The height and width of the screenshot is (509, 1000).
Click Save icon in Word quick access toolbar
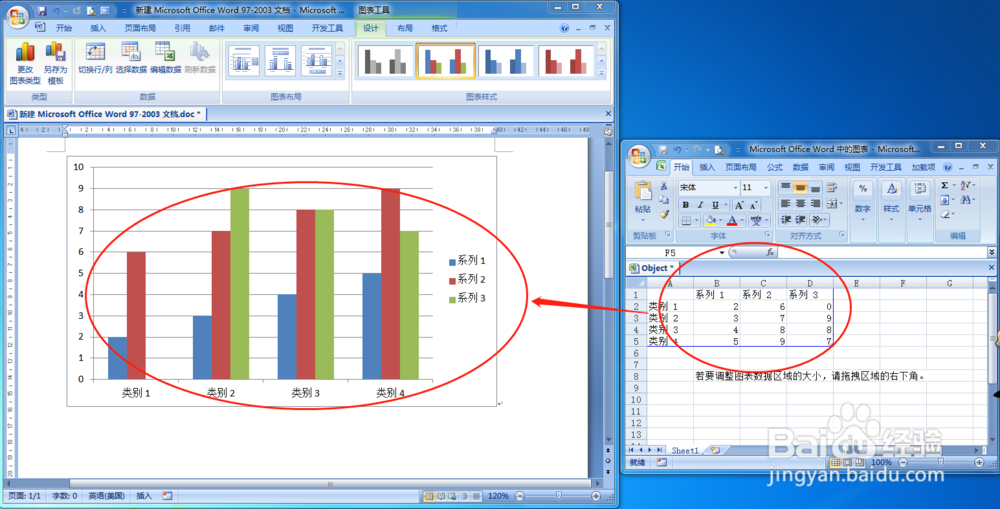42,11
